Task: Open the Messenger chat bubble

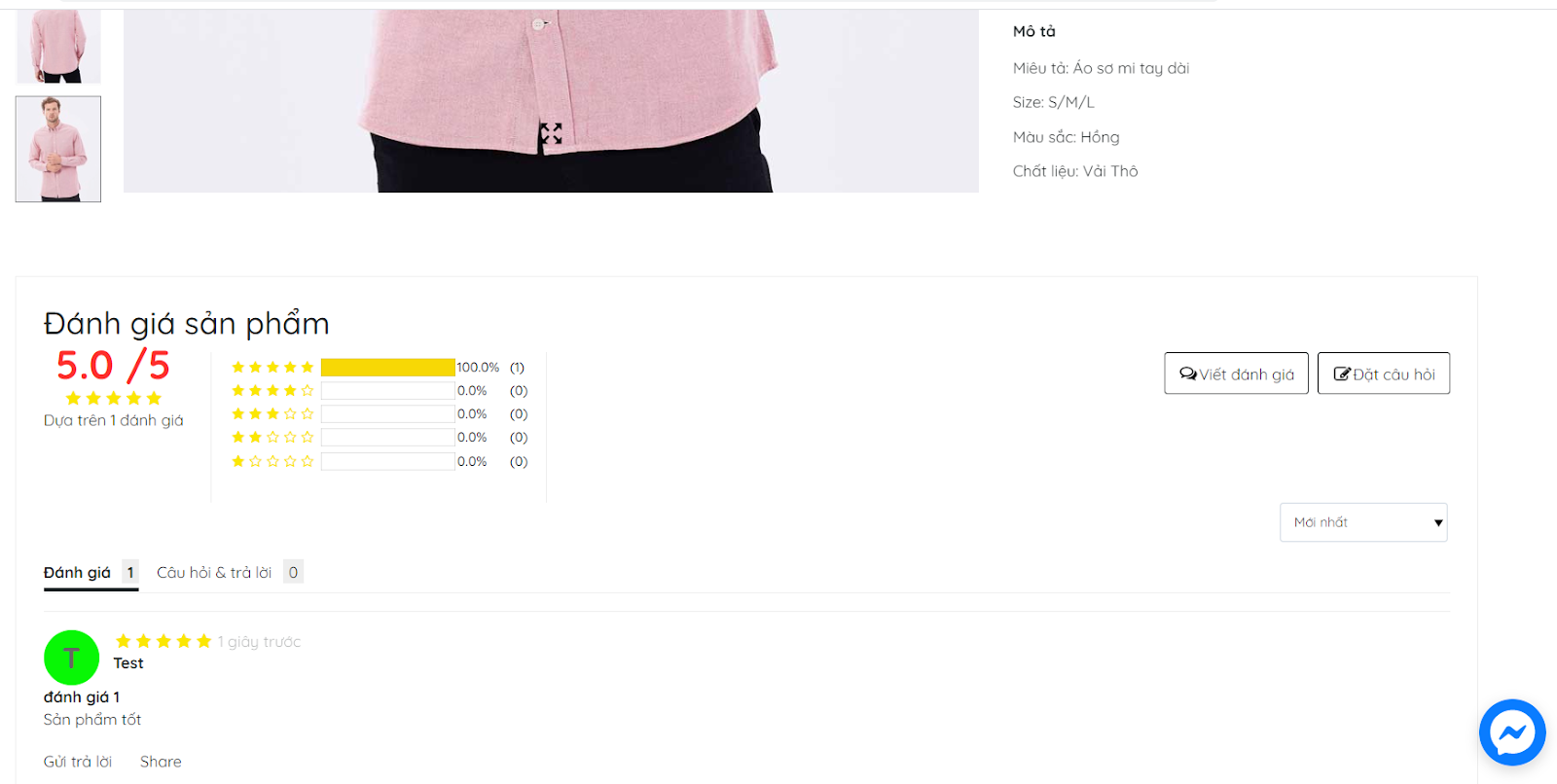Action: pyautogui.click(x=1511, y=732)
